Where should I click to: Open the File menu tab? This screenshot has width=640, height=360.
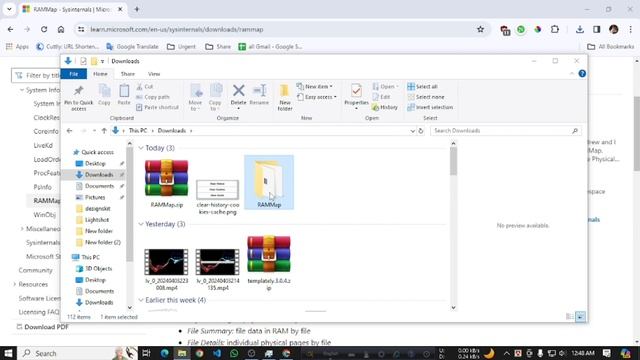click(73, 74)
